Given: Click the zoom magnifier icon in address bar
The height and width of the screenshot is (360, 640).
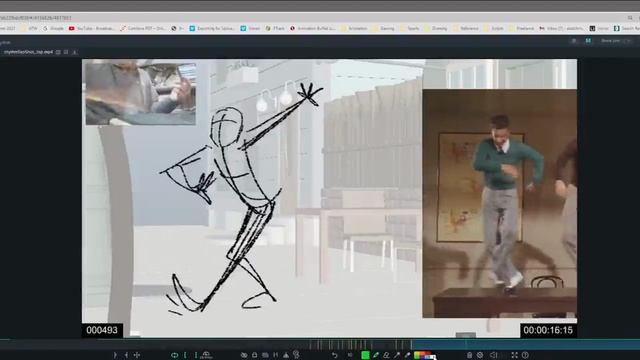Looking at the screenshot, I should point(630,18).
